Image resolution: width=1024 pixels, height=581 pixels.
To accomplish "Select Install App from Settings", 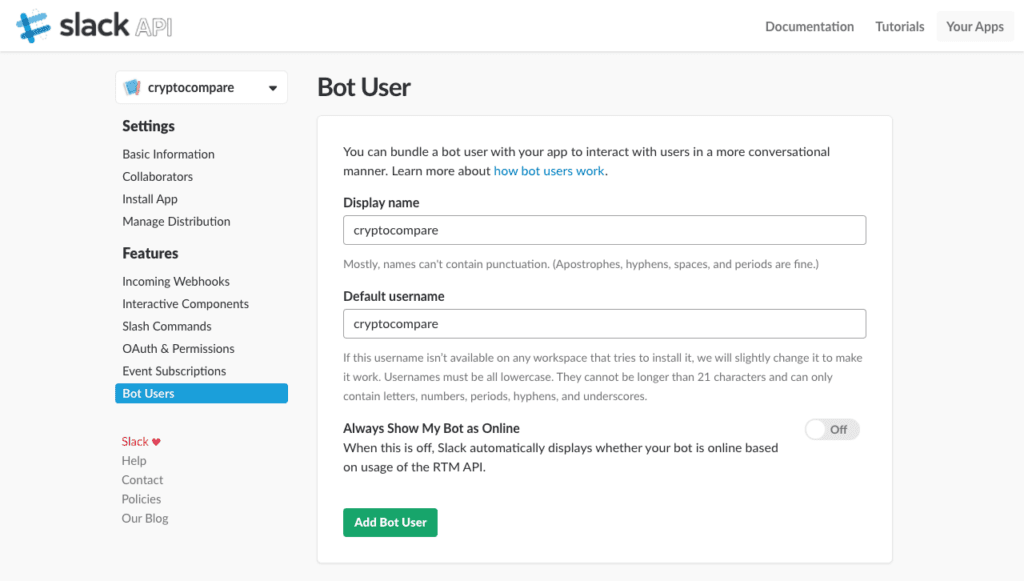I will (149, 199).
